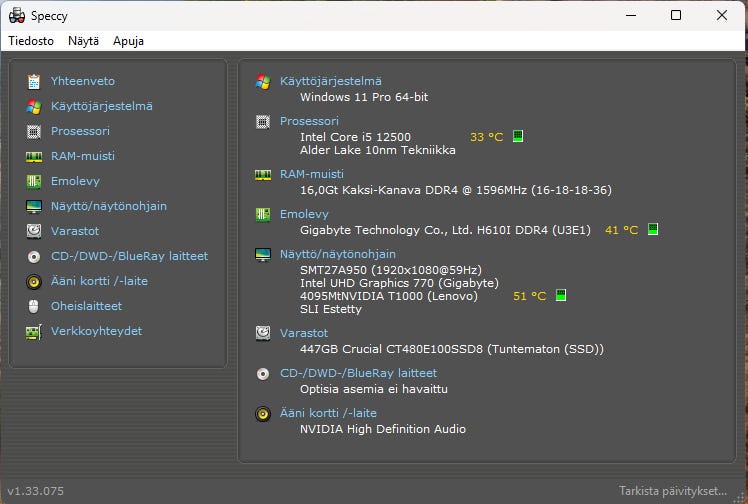Click the Speccy app icon in title bar

[17, 15]
